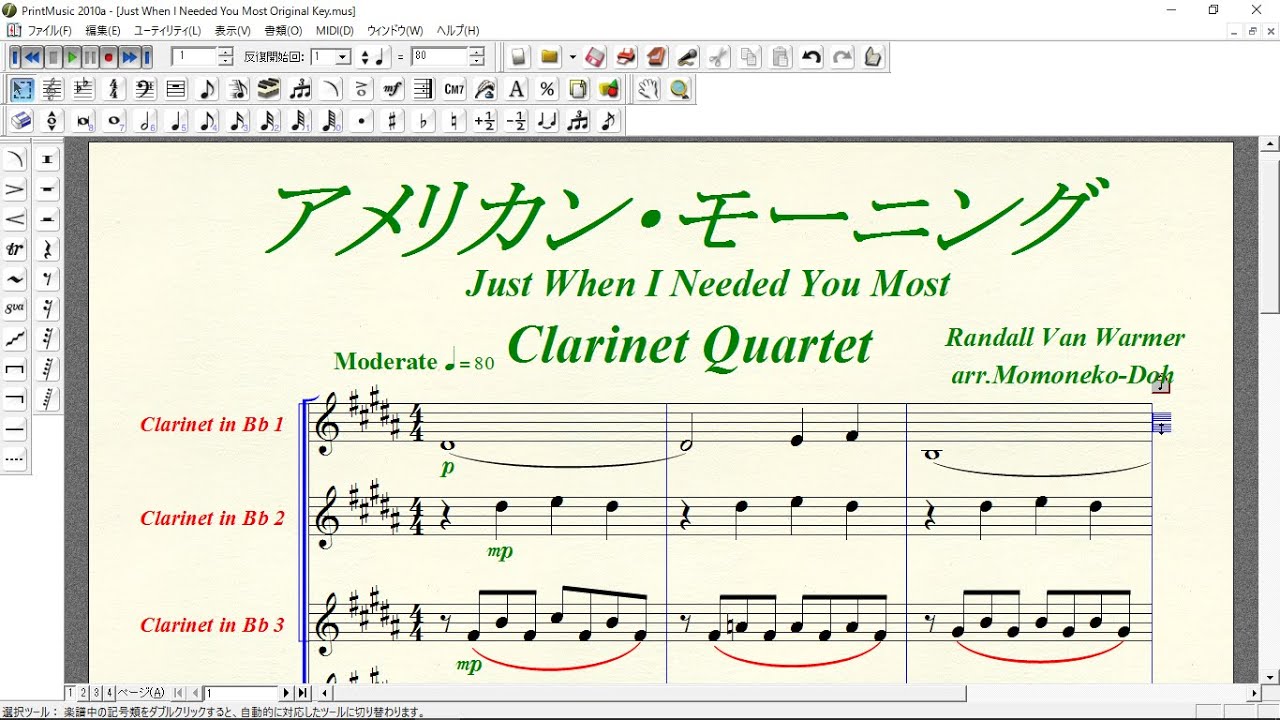Select the Selection tool arrow icon
The width and height of the screenshot is (1280, 720).
(21, 89)
